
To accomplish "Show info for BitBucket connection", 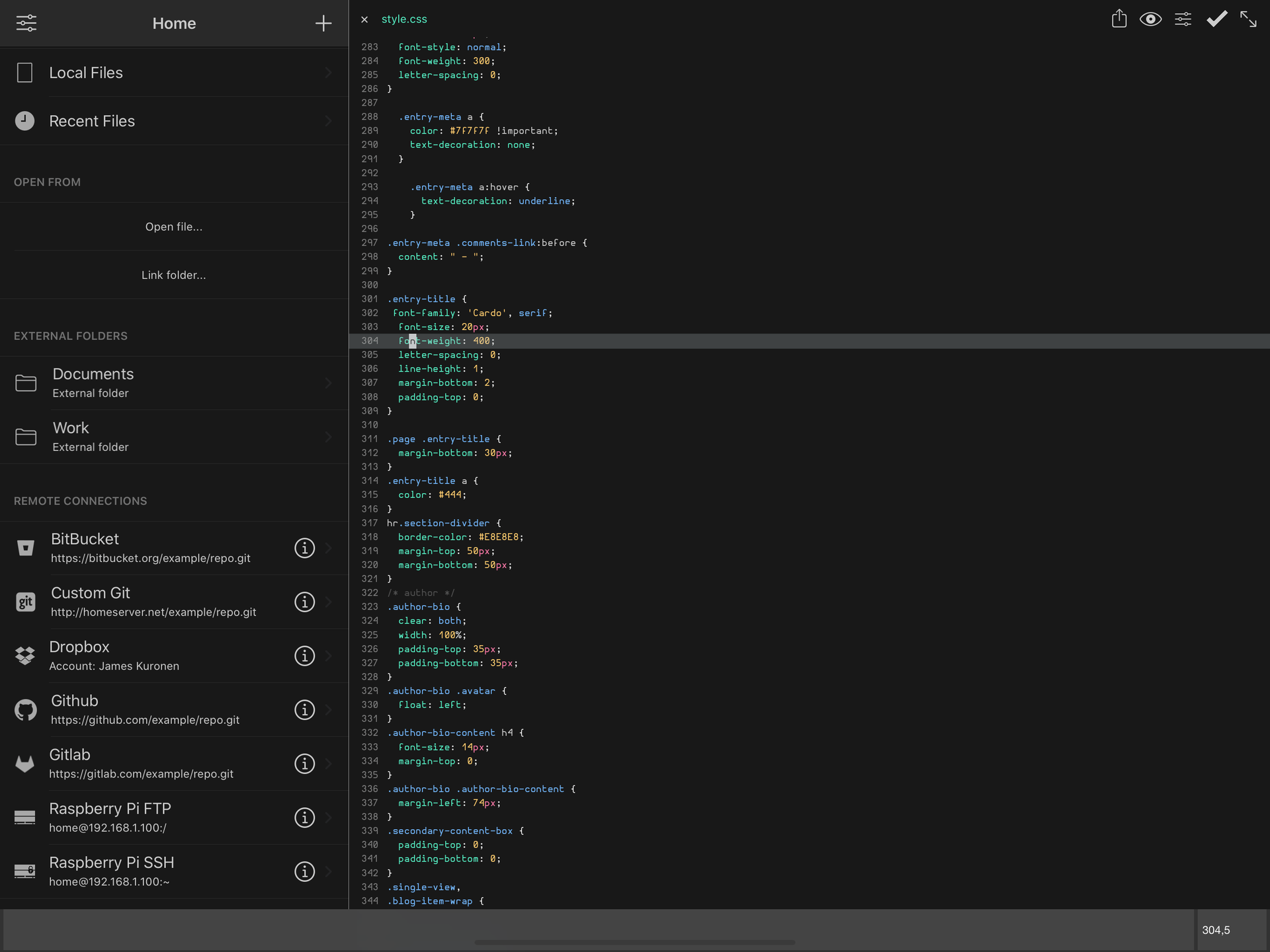I will 304,548.
